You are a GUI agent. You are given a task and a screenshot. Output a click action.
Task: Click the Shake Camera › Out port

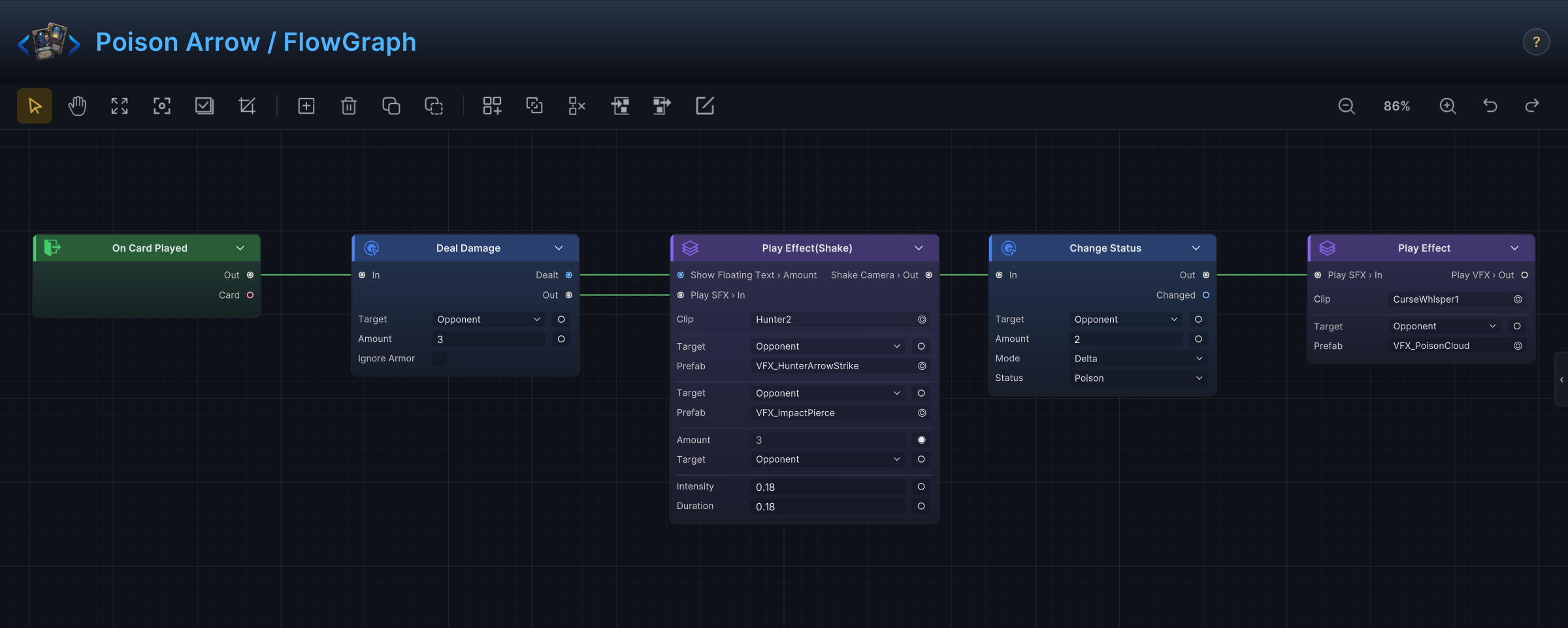point(929,275)
